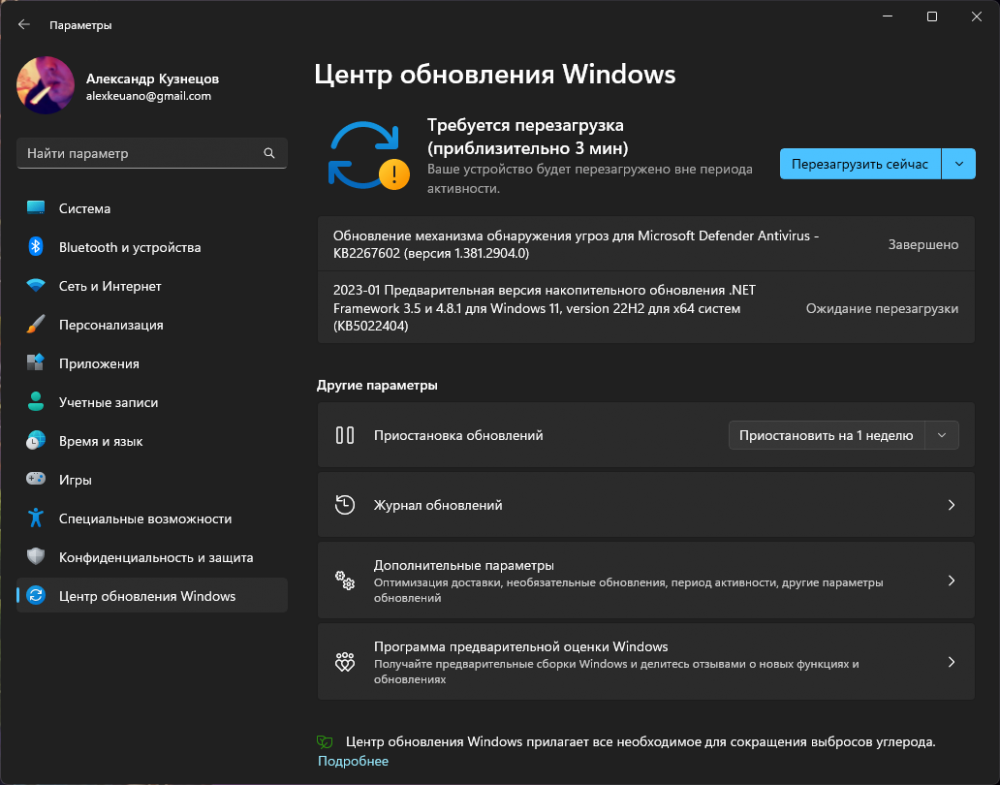The width and height of the screenshot is (1000, 785).
Task: Open the pause duration dropdown arrow
Action: pyautogui.click(x=942, y=435)
